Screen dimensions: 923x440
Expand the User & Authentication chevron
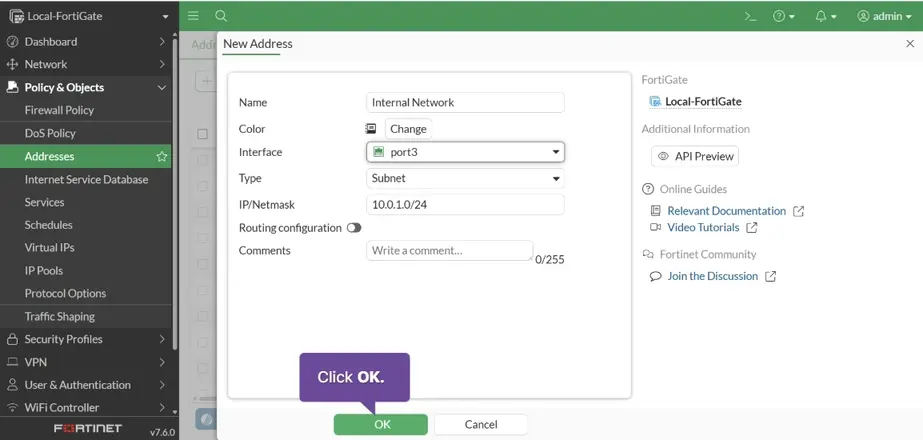point(162,385)
